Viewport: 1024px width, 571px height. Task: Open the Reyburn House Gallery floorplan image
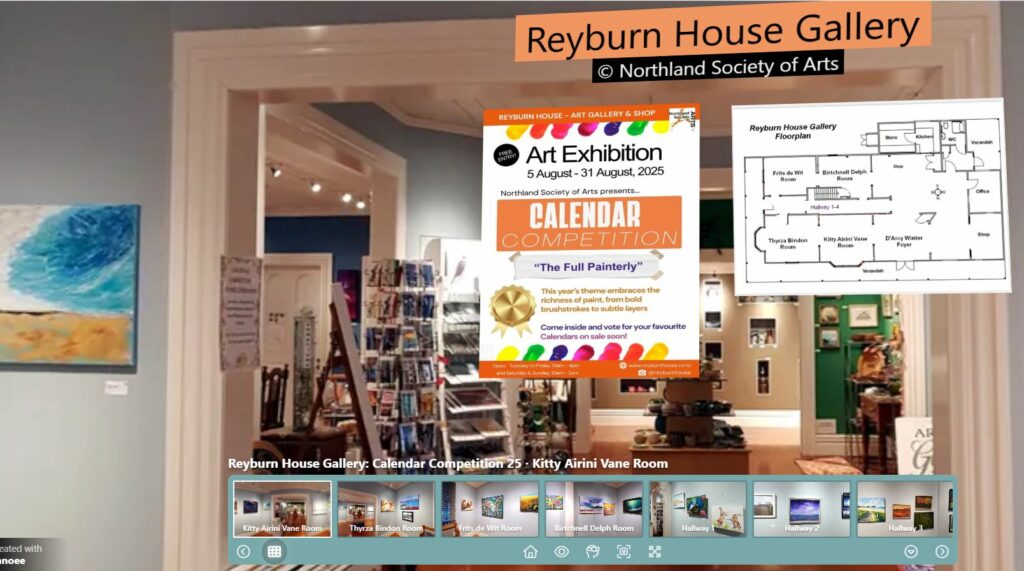coord(871,197)
